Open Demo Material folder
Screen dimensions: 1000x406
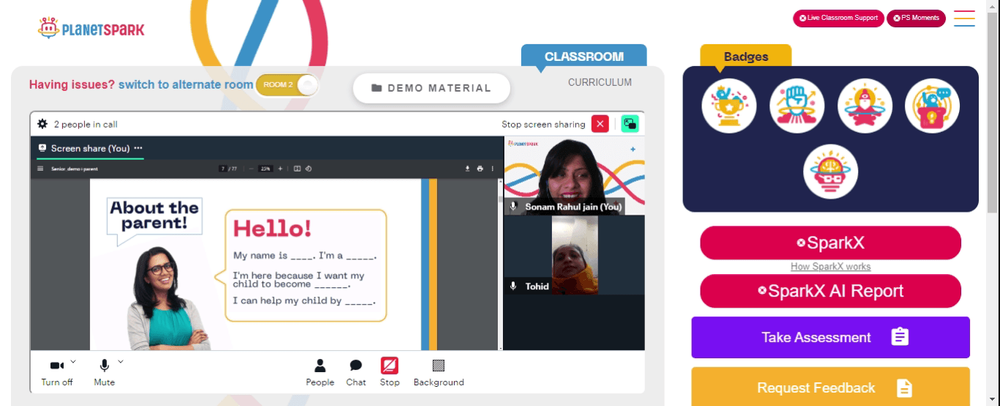tap(431, 88)
